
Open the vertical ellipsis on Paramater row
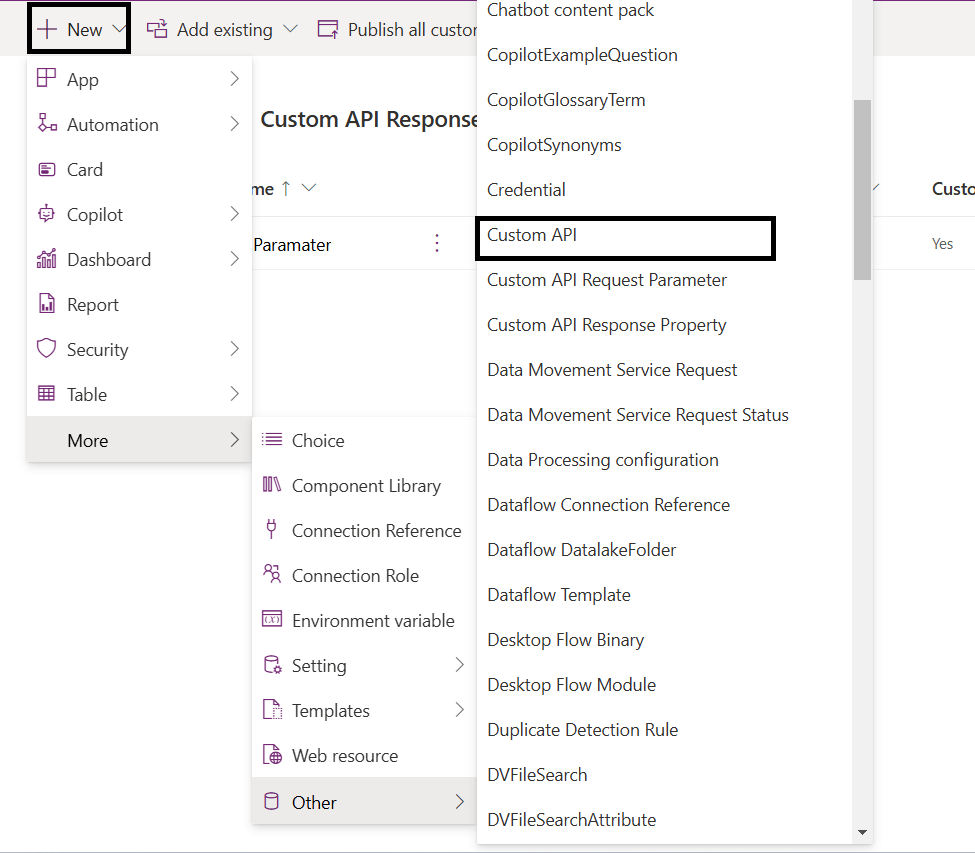pyautogui.click(x=437, y=243)
